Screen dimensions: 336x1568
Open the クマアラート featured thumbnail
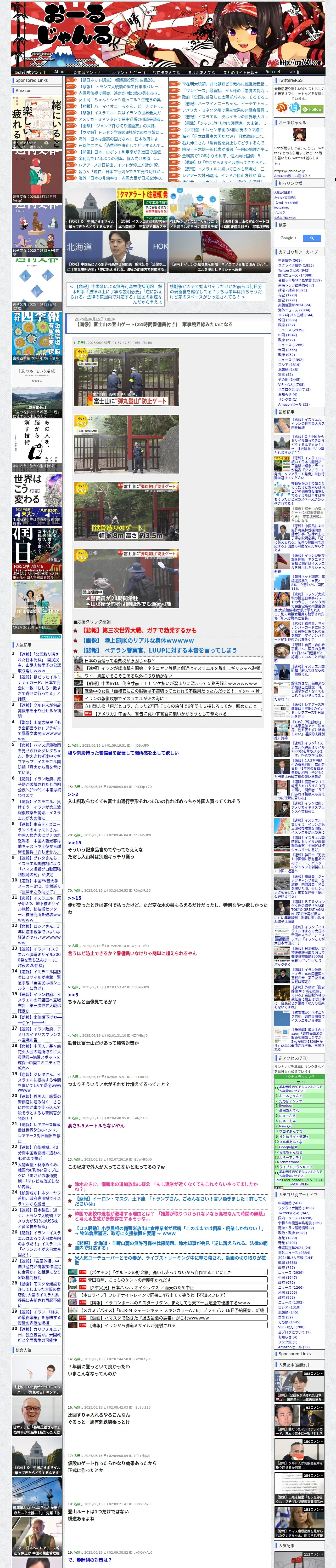pos(142,209)
